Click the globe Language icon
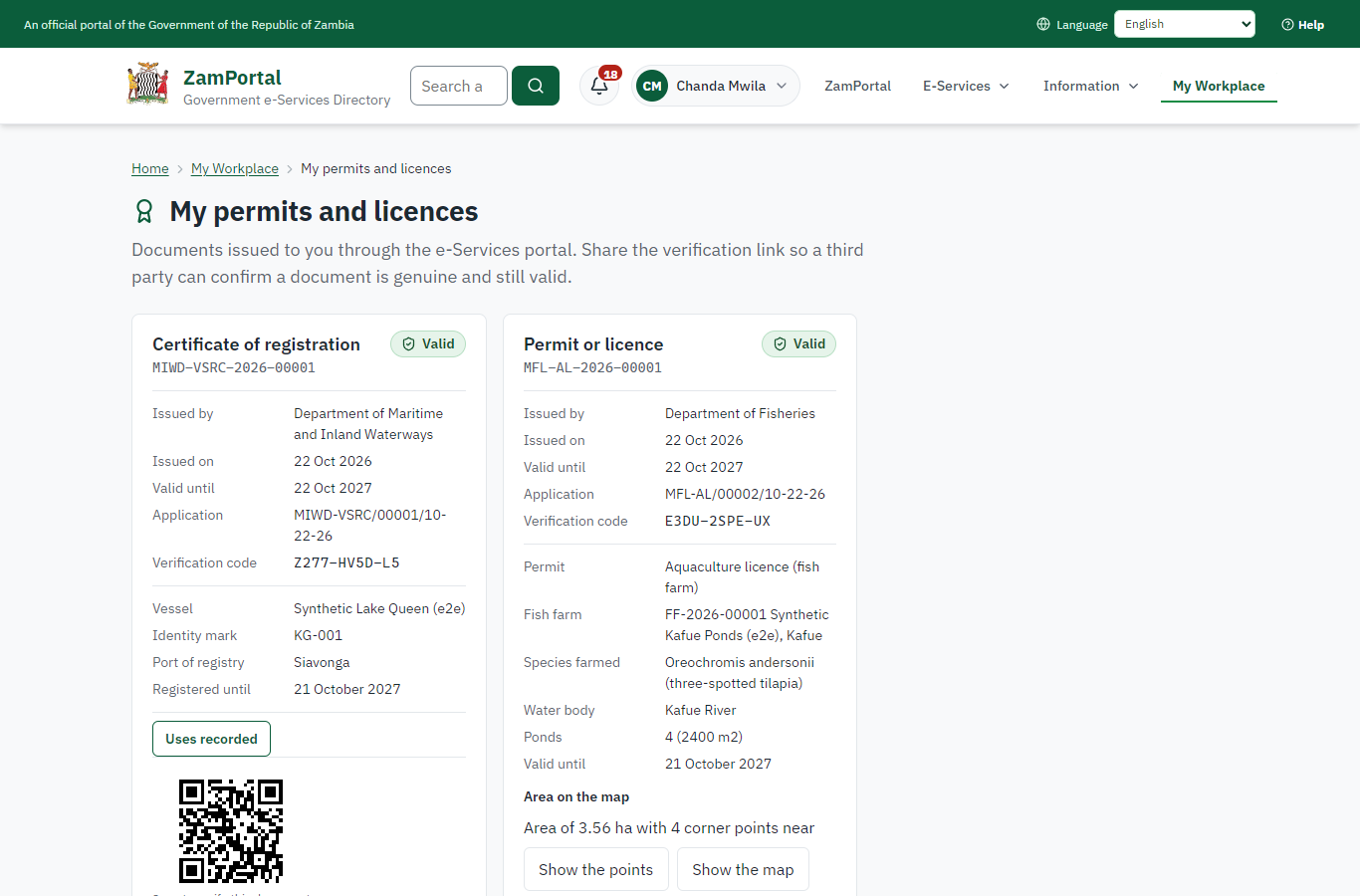Screen dimensions: 1360x896 pos(1043,24)
